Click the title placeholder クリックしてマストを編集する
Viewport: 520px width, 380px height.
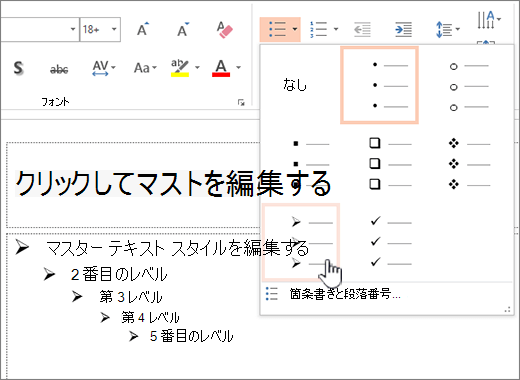[173, 184]
